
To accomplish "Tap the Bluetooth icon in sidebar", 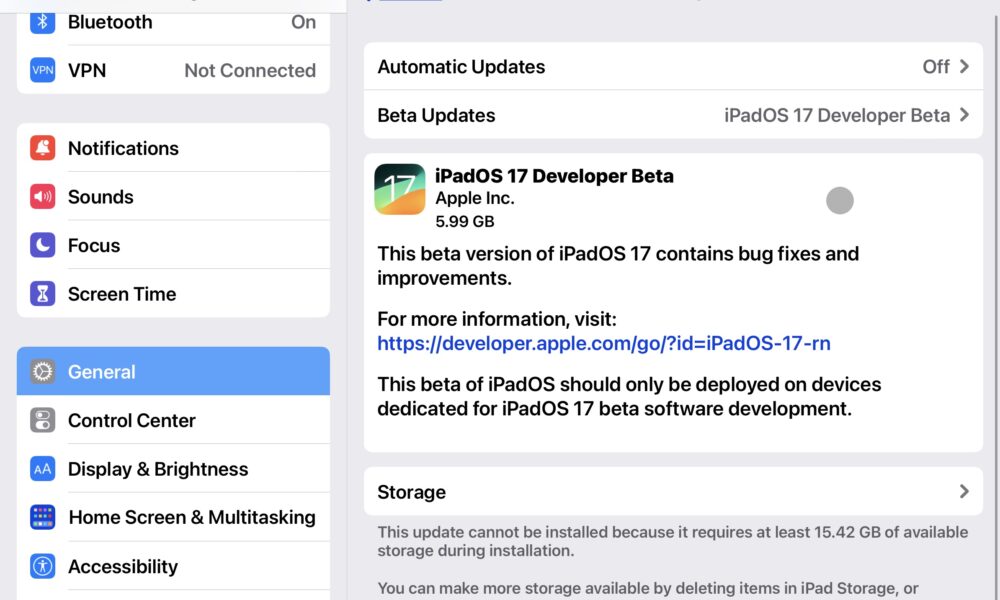I will pos(43,22).
